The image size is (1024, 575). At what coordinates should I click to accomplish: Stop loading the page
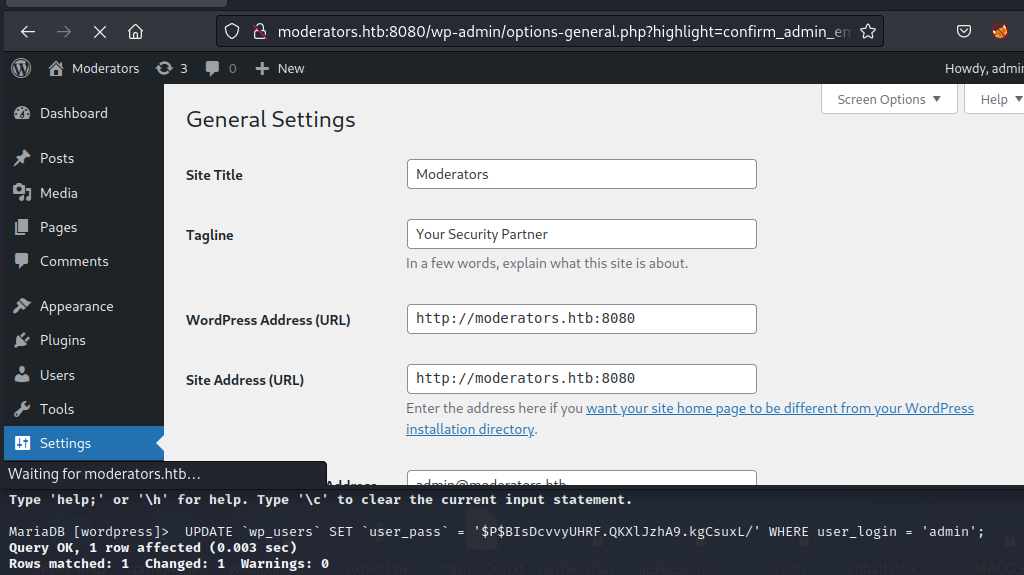99,31
